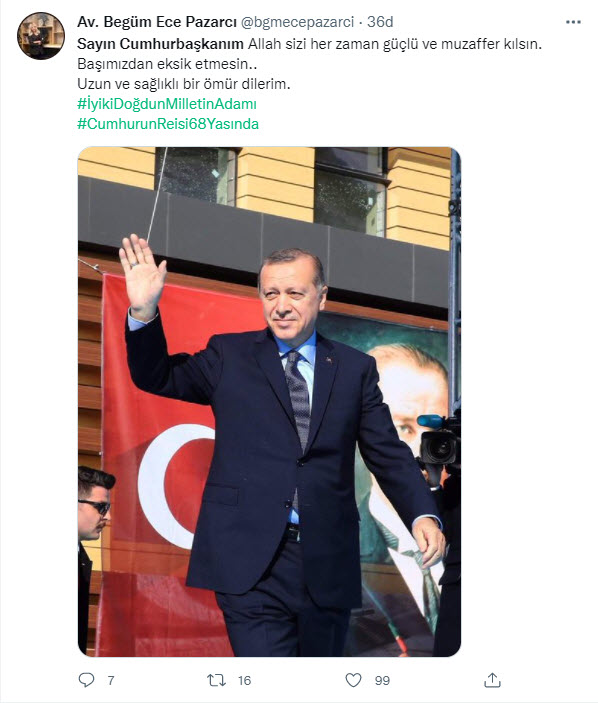Click the like count 99
Viewport: 598px width, 703px height.
[x=382, y=681]
